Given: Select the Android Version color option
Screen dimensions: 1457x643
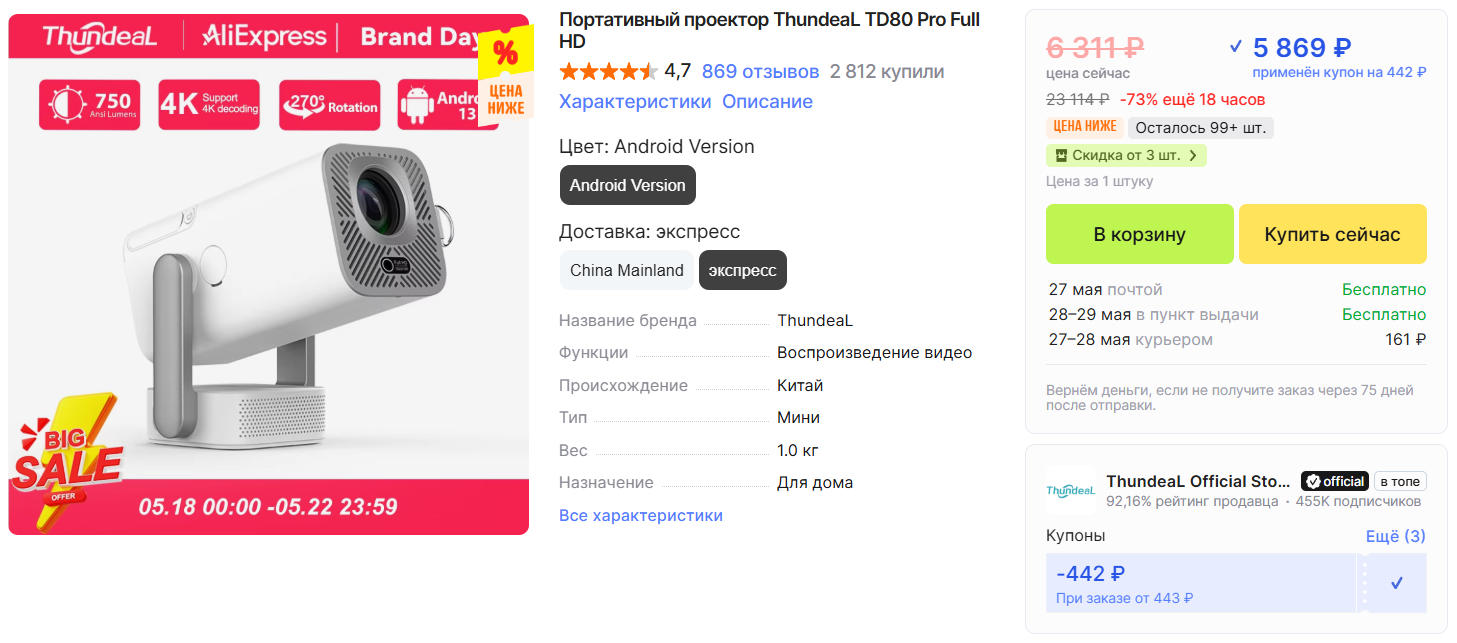Looking at the screenshot, I should (x=627, y=185).
